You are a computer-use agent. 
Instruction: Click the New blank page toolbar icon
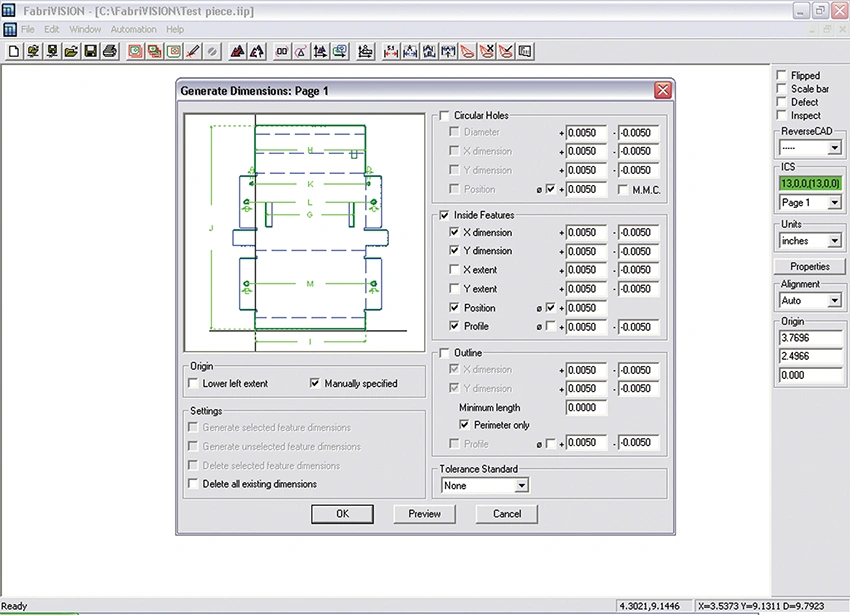pos(14,52)
